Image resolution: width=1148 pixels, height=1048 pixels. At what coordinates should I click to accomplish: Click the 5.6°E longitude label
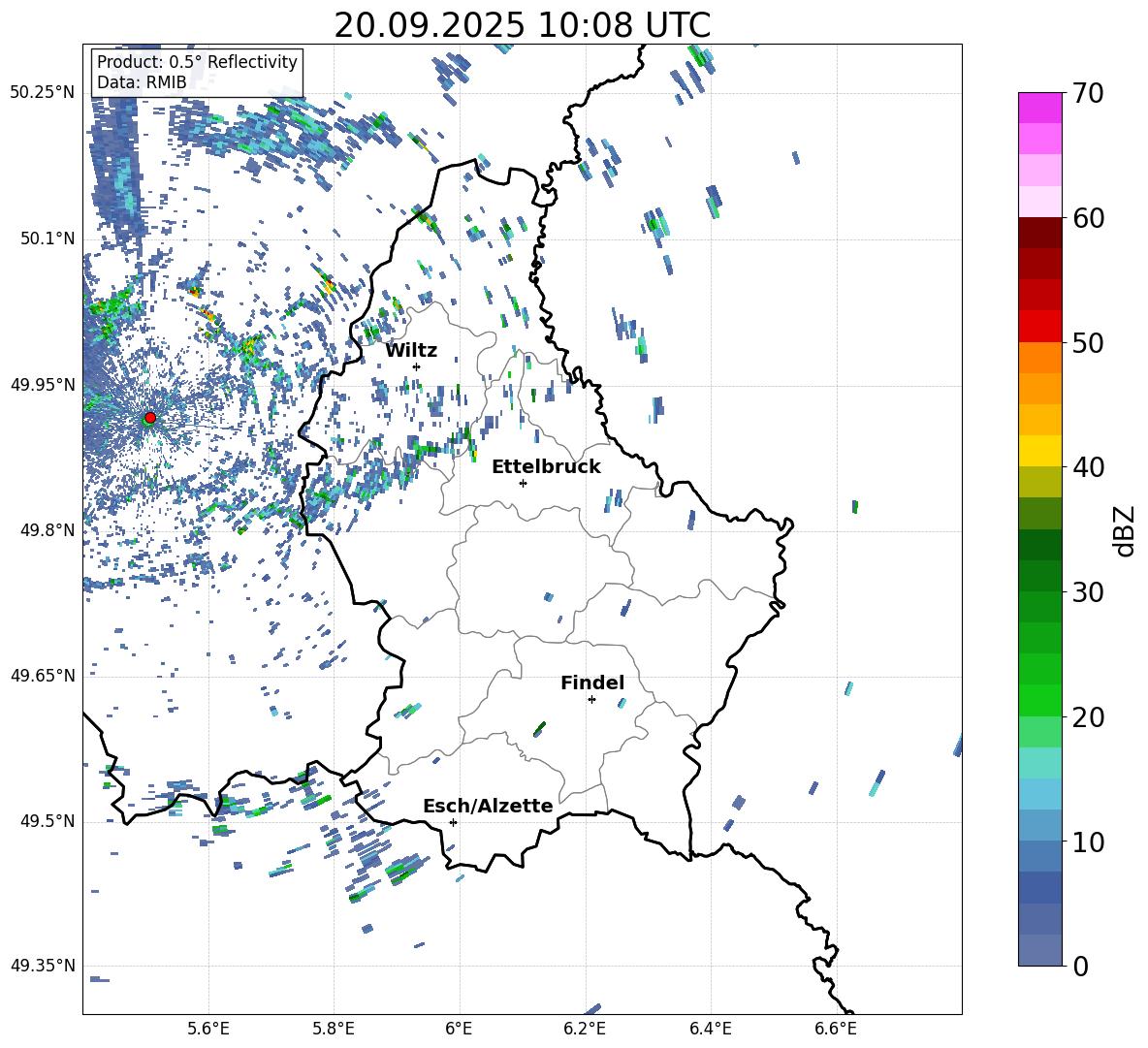pyautogui.click(x=208, y=1029)
